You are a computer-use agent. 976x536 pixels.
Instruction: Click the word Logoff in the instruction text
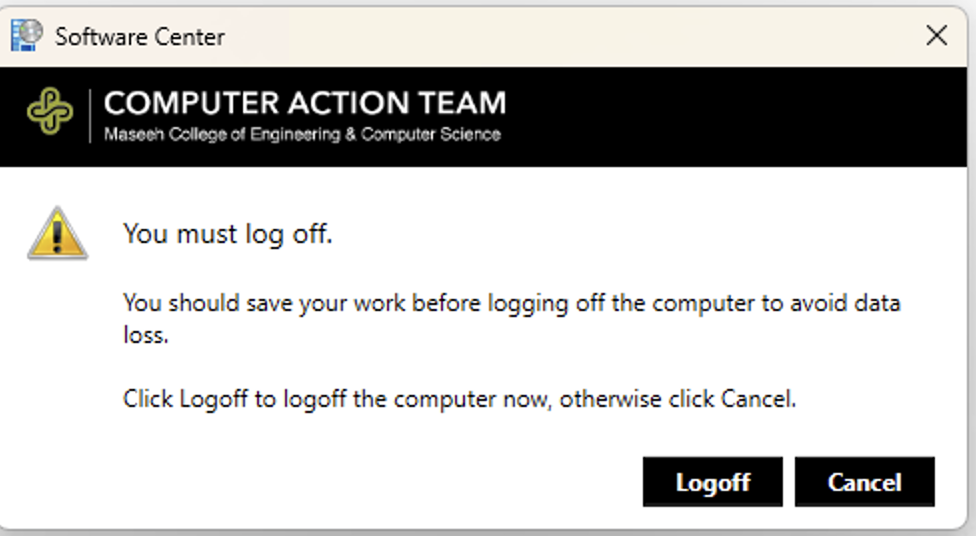[x=214, y=399]
